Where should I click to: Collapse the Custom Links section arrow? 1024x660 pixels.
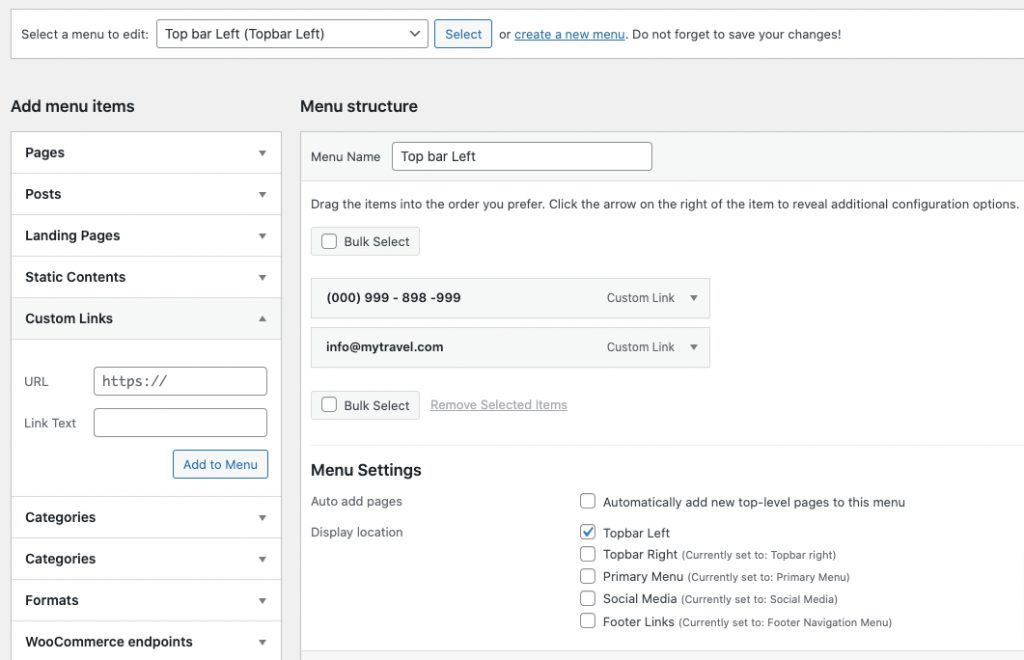262,319
